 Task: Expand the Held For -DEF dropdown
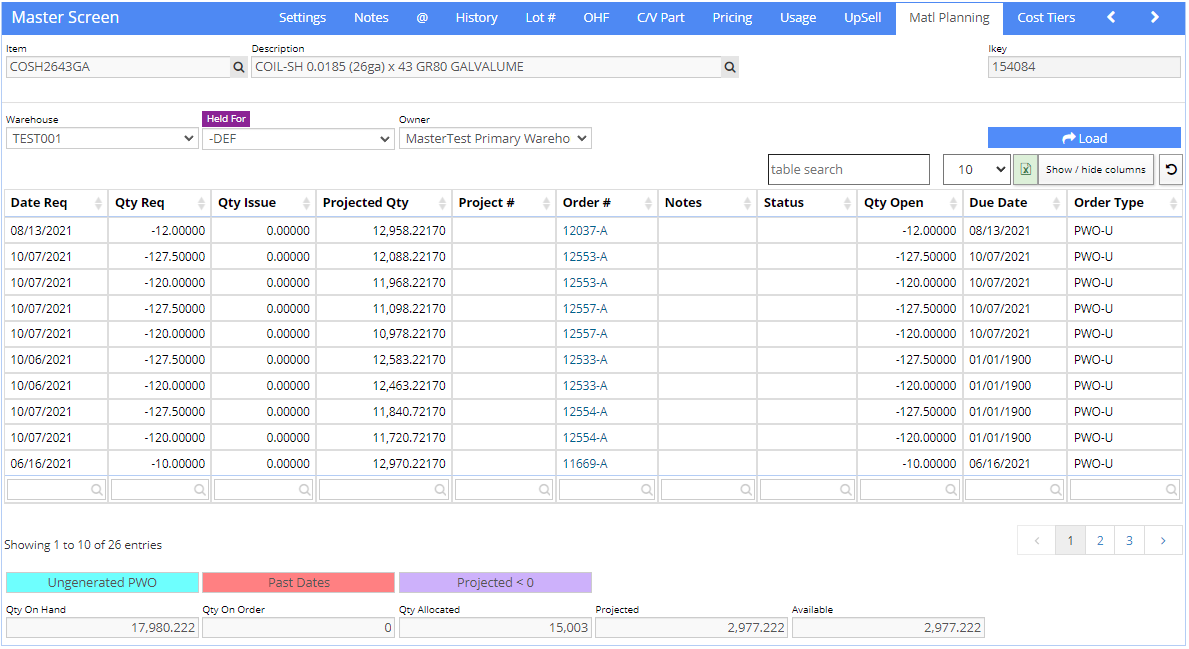tap(298, 139)
